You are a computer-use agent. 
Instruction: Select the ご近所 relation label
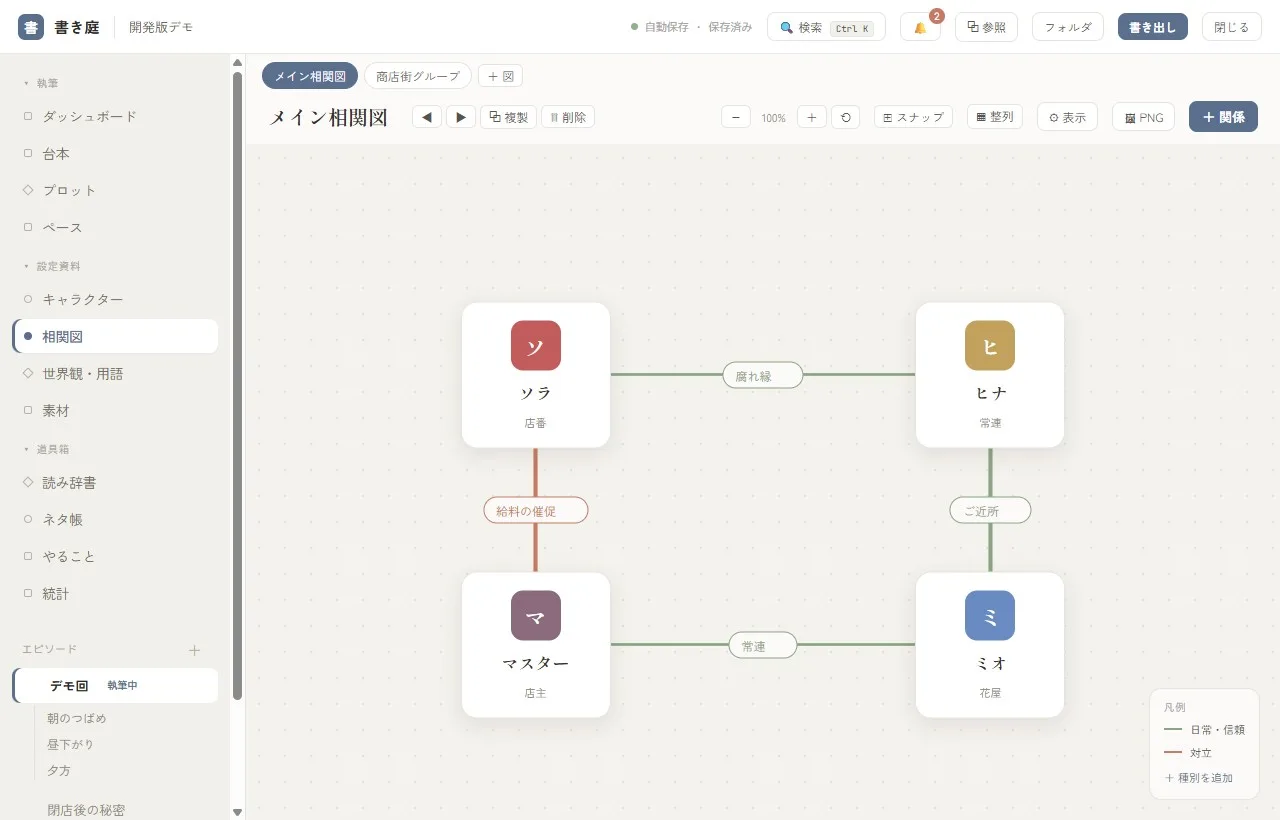pyautogui.click(x=990, y=510)
